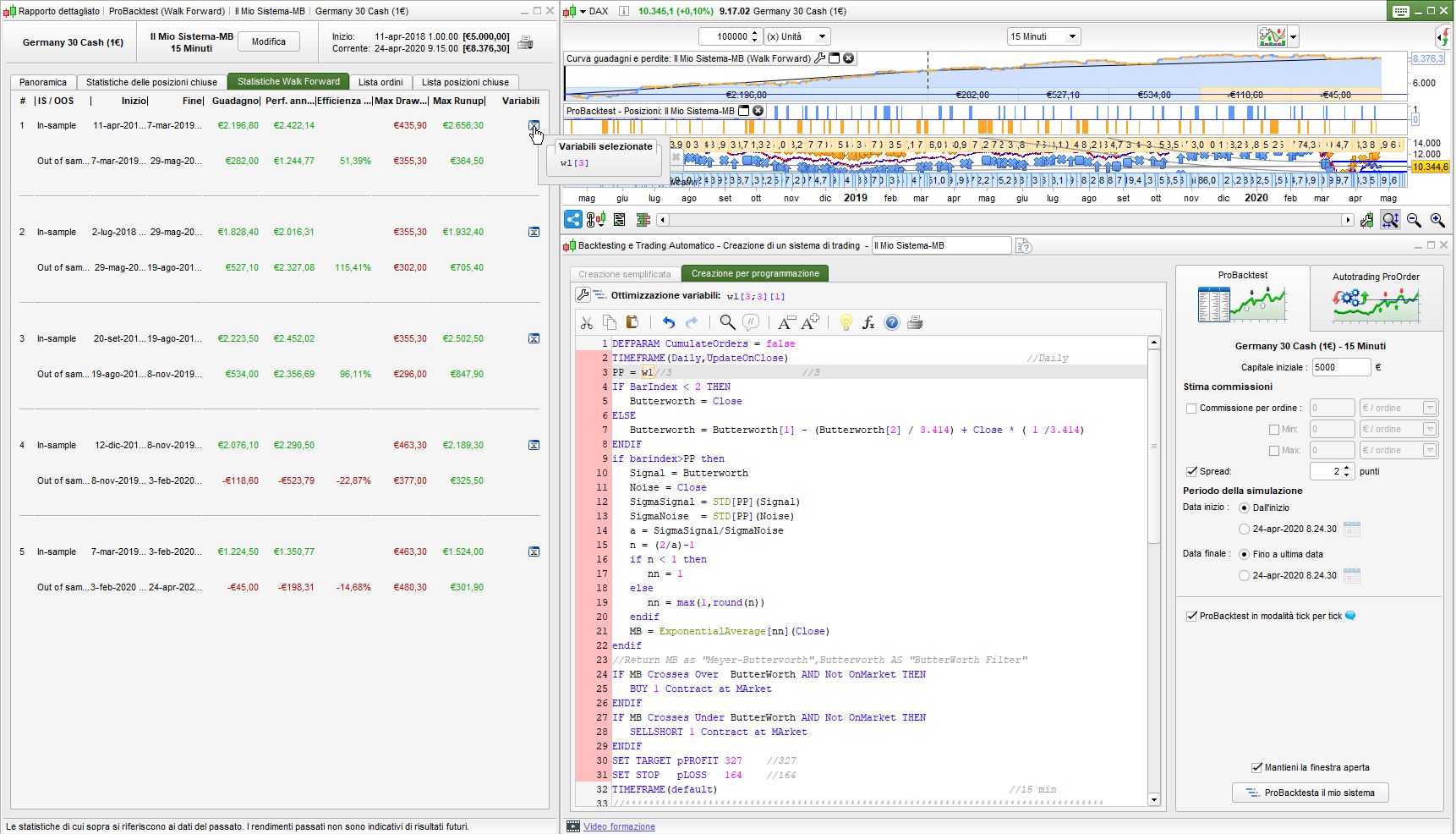
Task: Expand the DAX instrument dropdown arrow
Action: pos(583,11)
